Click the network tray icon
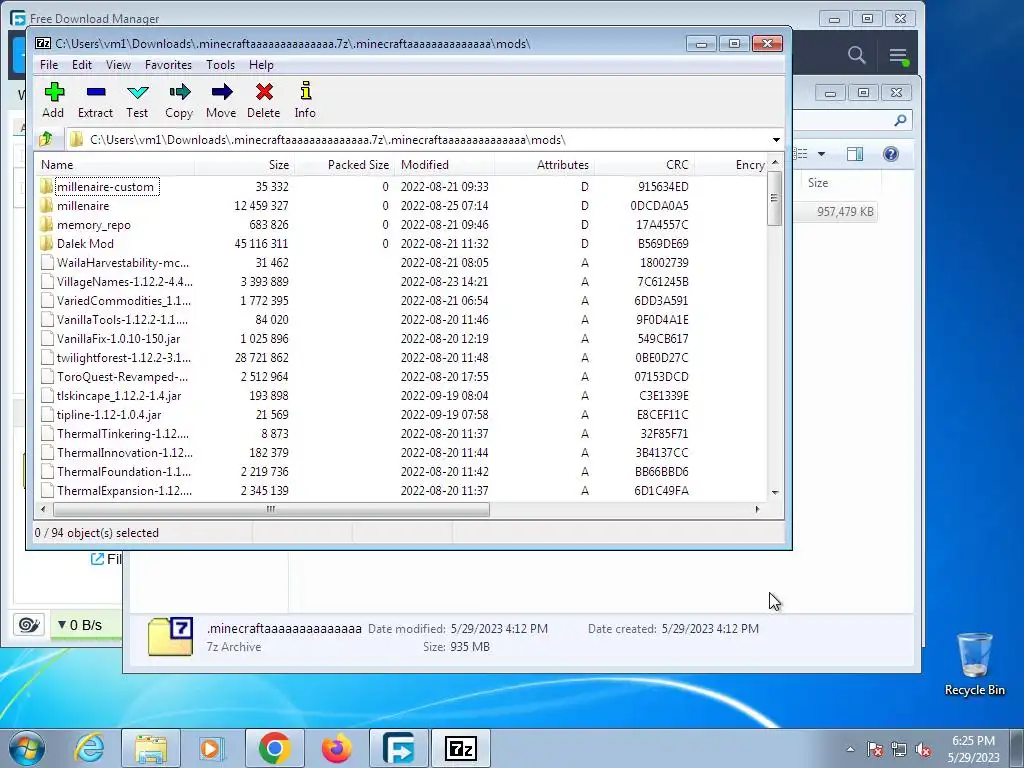 pos(899,750)
